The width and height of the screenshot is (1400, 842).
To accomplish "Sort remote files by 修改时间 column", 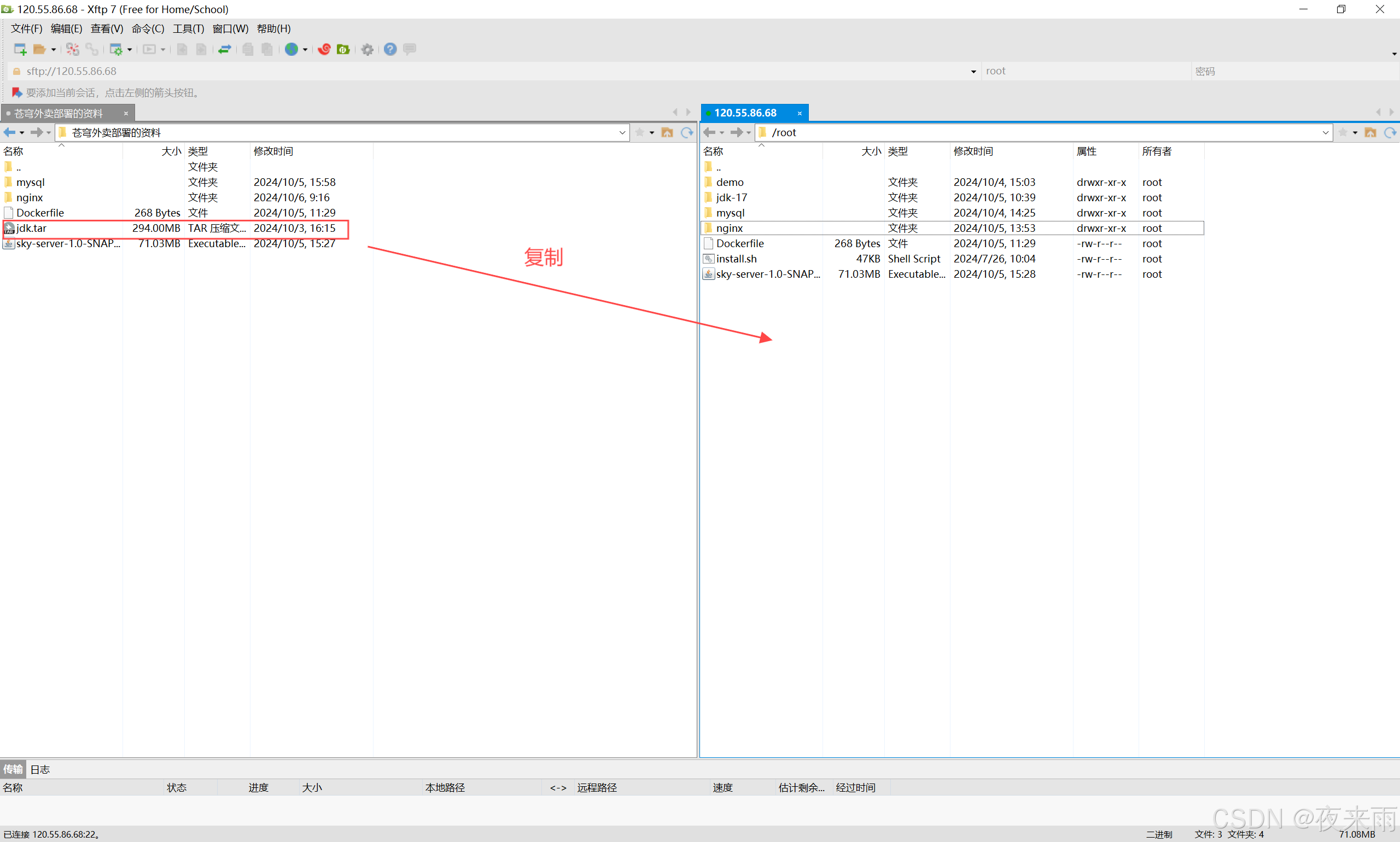I will tap(973, 151).
